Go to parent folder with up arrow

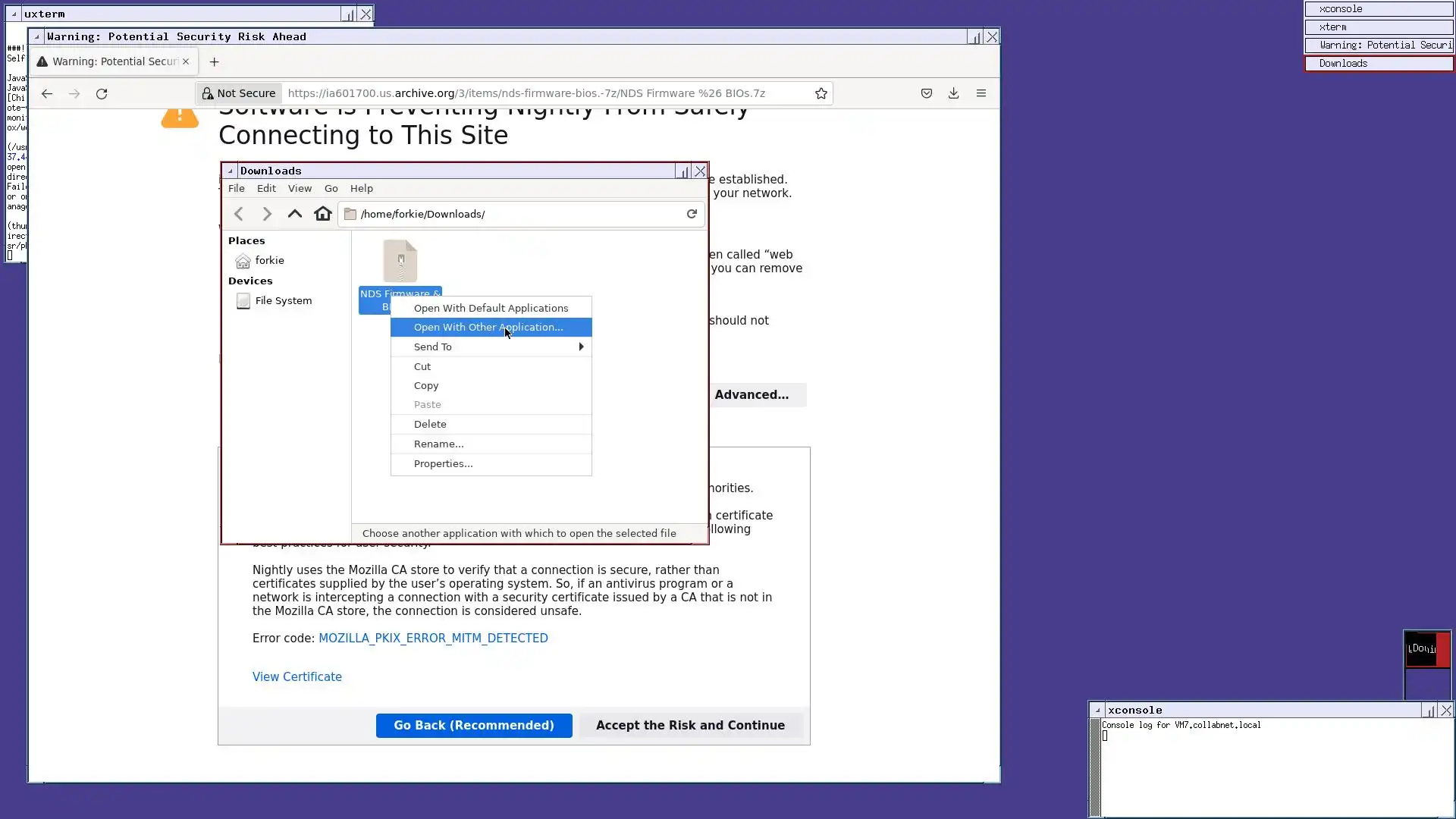[x=295, y=214]
